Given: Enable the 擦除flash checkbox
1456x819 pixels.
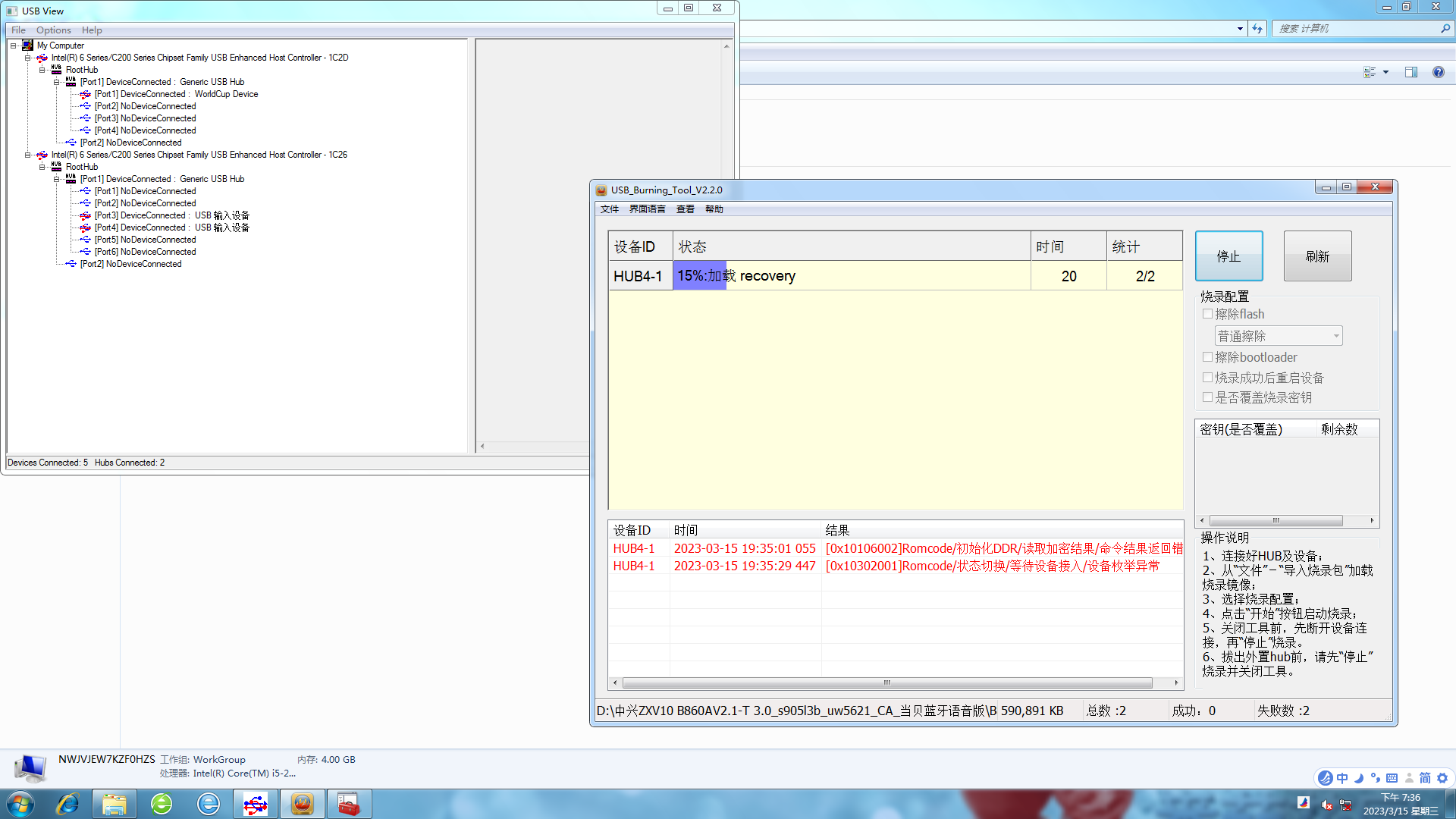Looking at the screenshot, I should pos(1207,314).
